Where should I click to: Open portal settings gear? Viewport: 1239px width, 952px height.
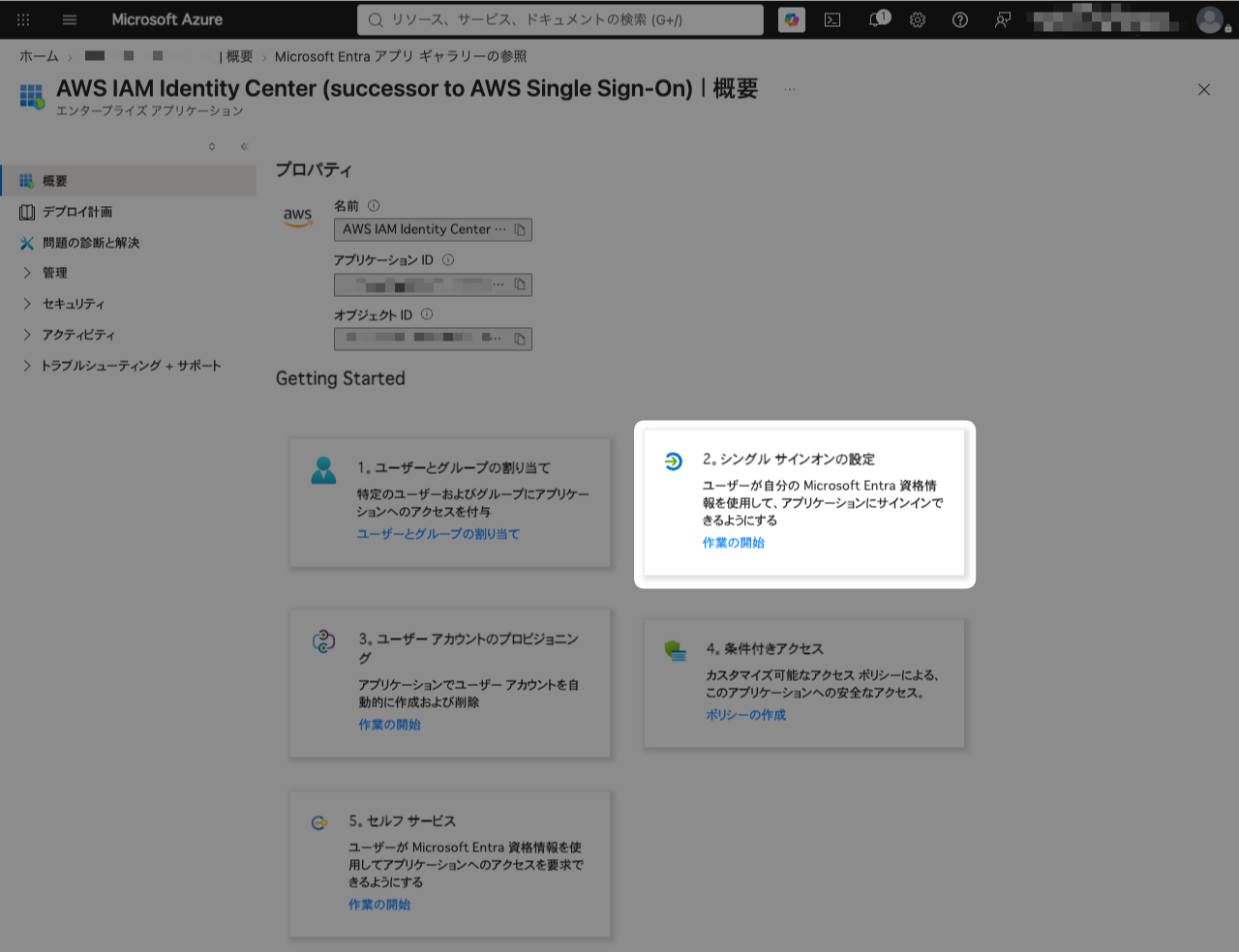coord(918,19)
